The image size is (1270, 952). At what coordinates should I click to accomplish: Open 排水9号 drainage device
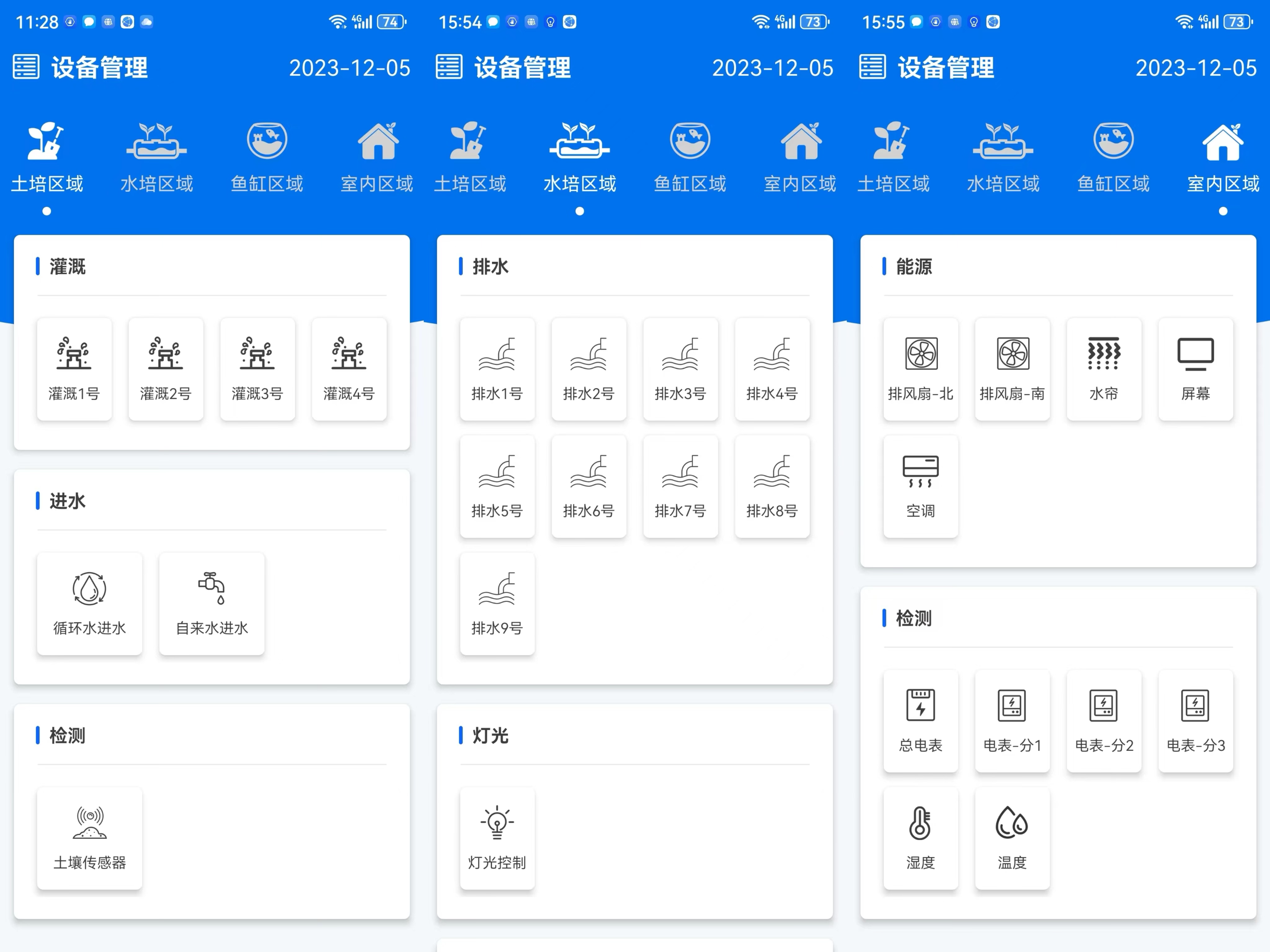(x=497, y=604)
